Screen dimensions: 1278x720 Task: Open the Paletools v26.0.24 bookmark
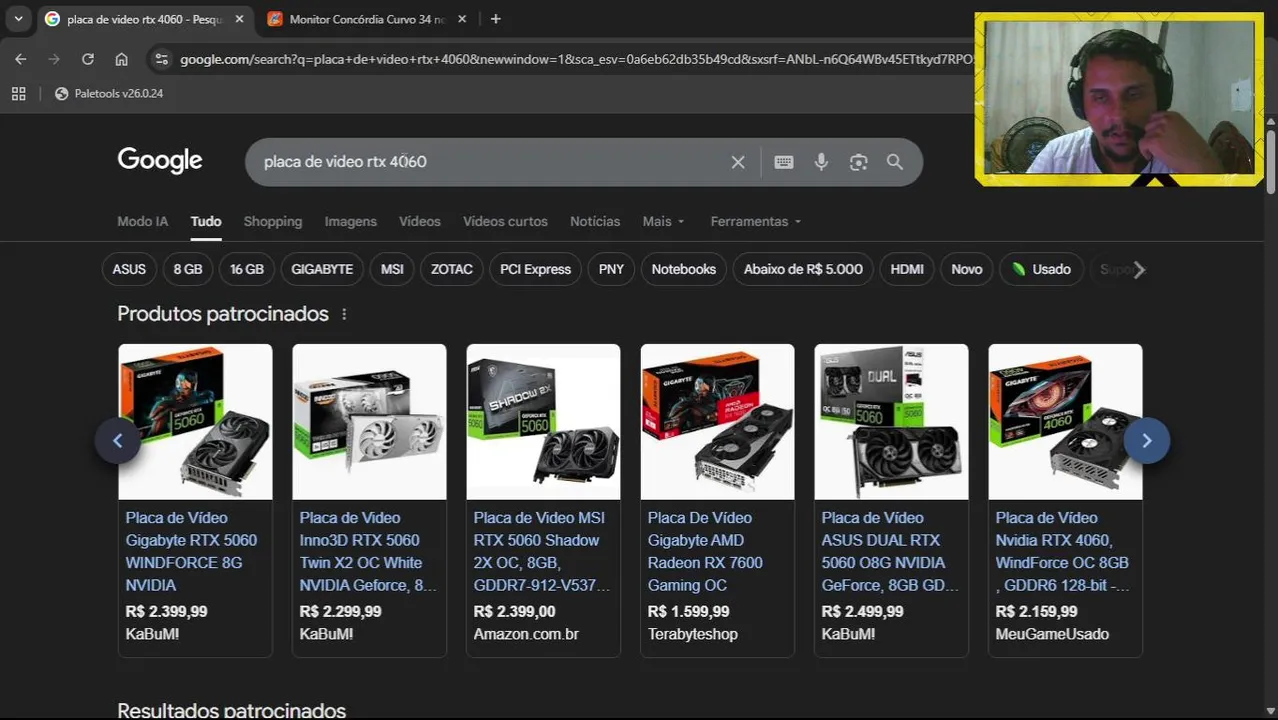109,93
